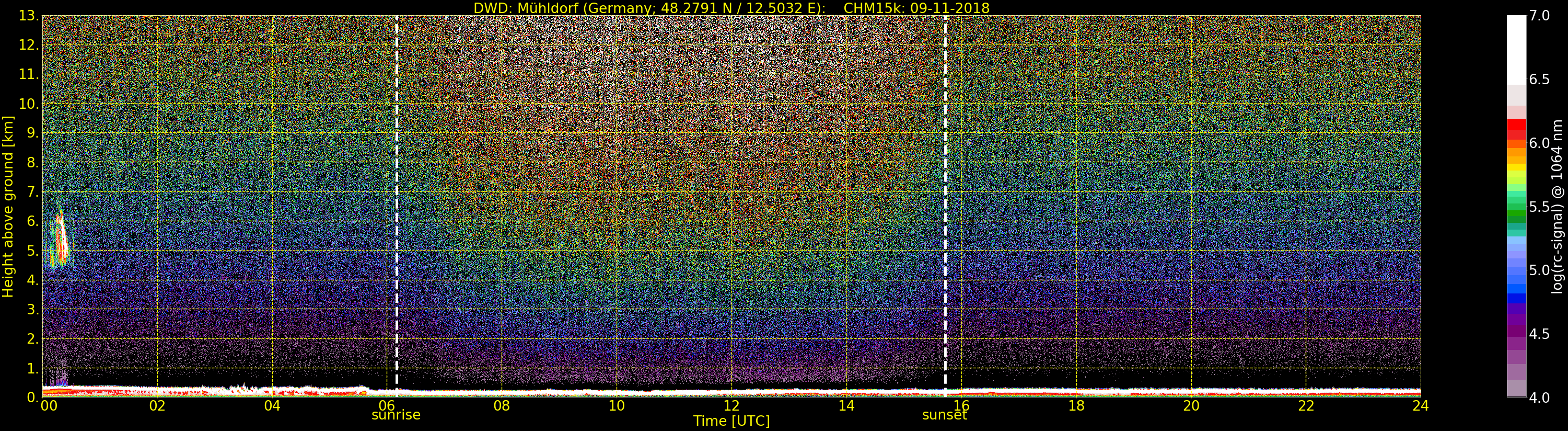Image resolution: width=1568 pixels, height=431 pixels.
Task: Click the time tick label "20"
Action: [x=1191, y=405]
